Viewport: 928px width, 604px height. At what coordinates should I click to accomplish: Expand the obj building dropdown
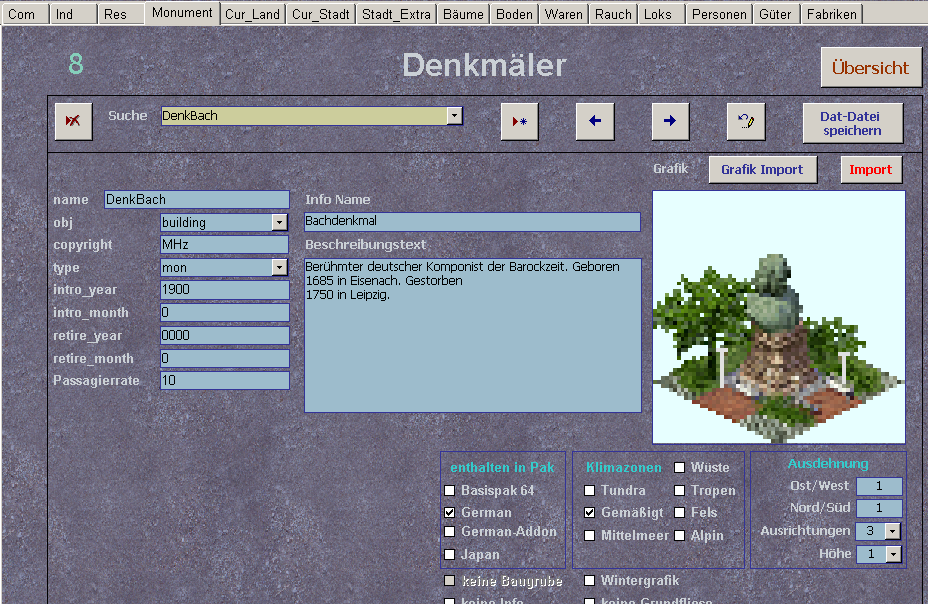coord(280,223)
